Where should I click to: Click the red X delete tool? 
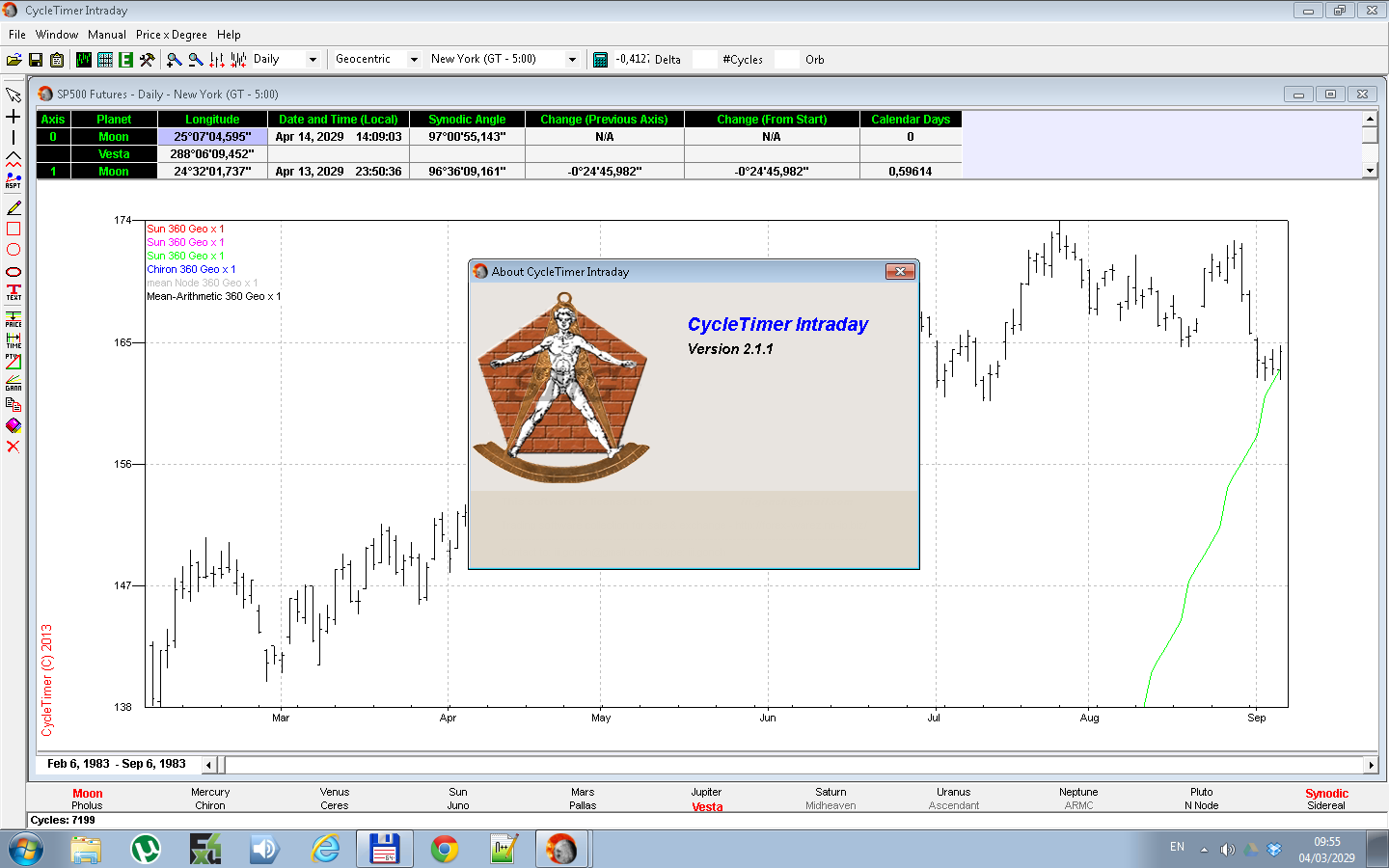tap(14, 447)
